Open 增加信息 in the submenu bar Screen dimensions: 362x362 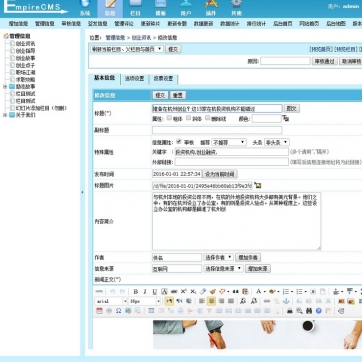(x=18, y=24)
